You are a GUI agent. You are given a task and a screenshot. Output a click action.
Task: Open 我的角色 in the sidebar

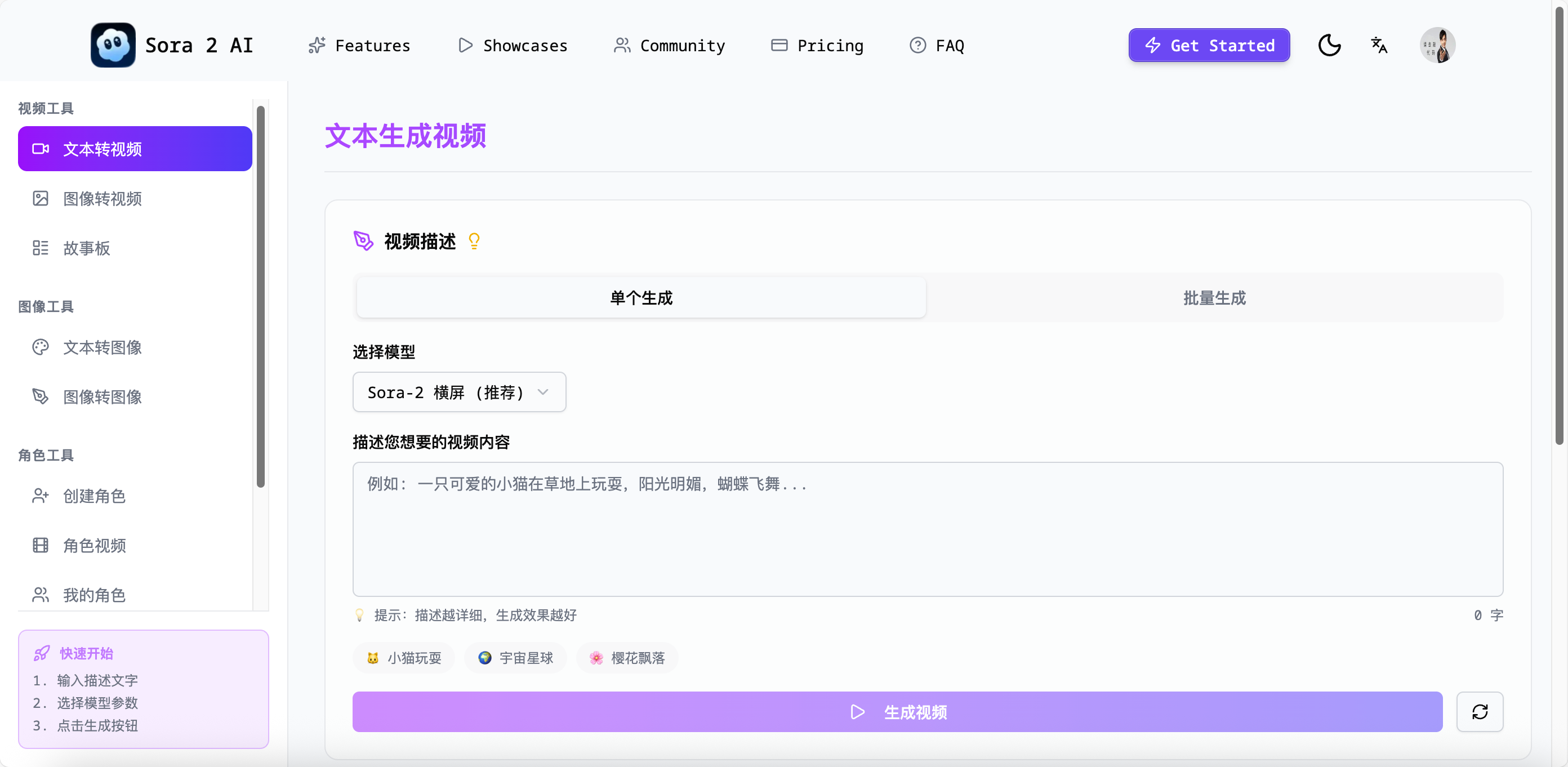tap(95, 595)
